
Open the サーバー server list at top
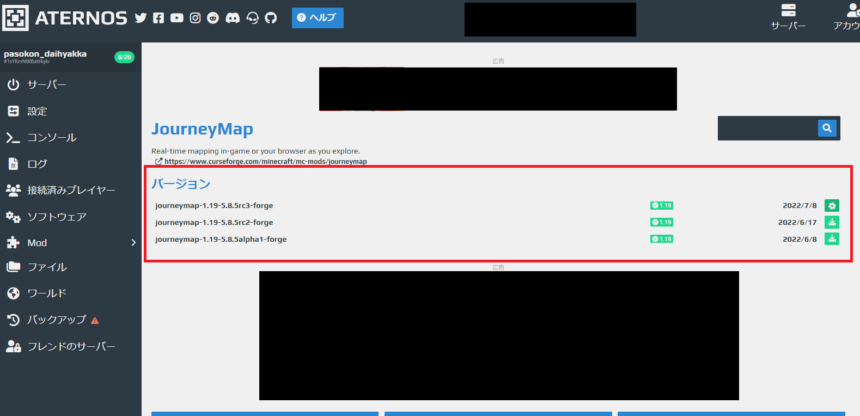point(789,17)
